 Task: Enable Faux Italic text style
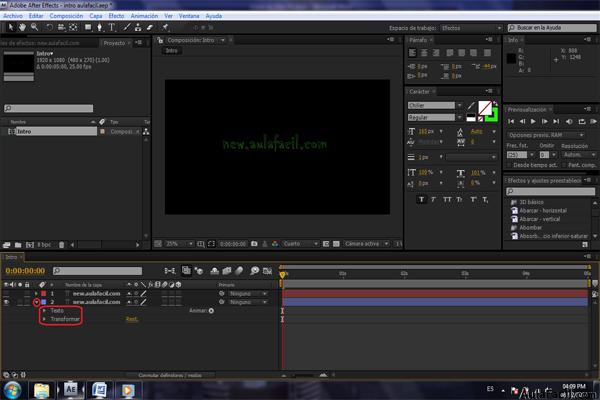pyautogui.click(x=434, y=199)
